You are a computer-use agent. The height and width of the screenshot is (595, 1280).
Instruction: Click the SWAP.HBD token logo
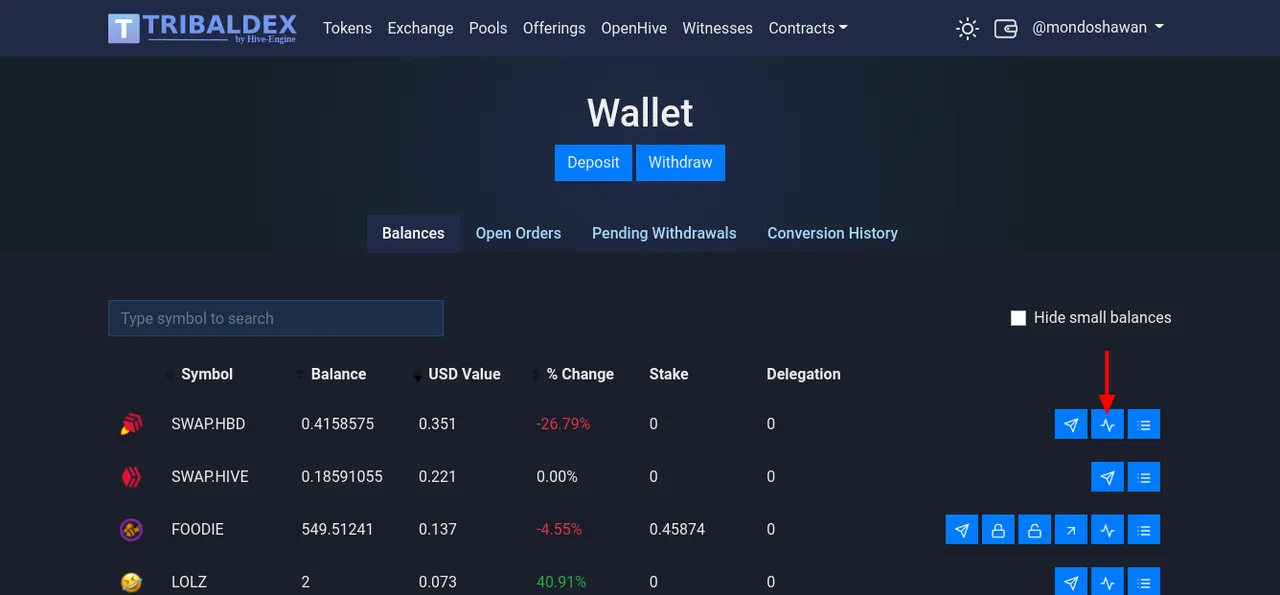(131, 424)
